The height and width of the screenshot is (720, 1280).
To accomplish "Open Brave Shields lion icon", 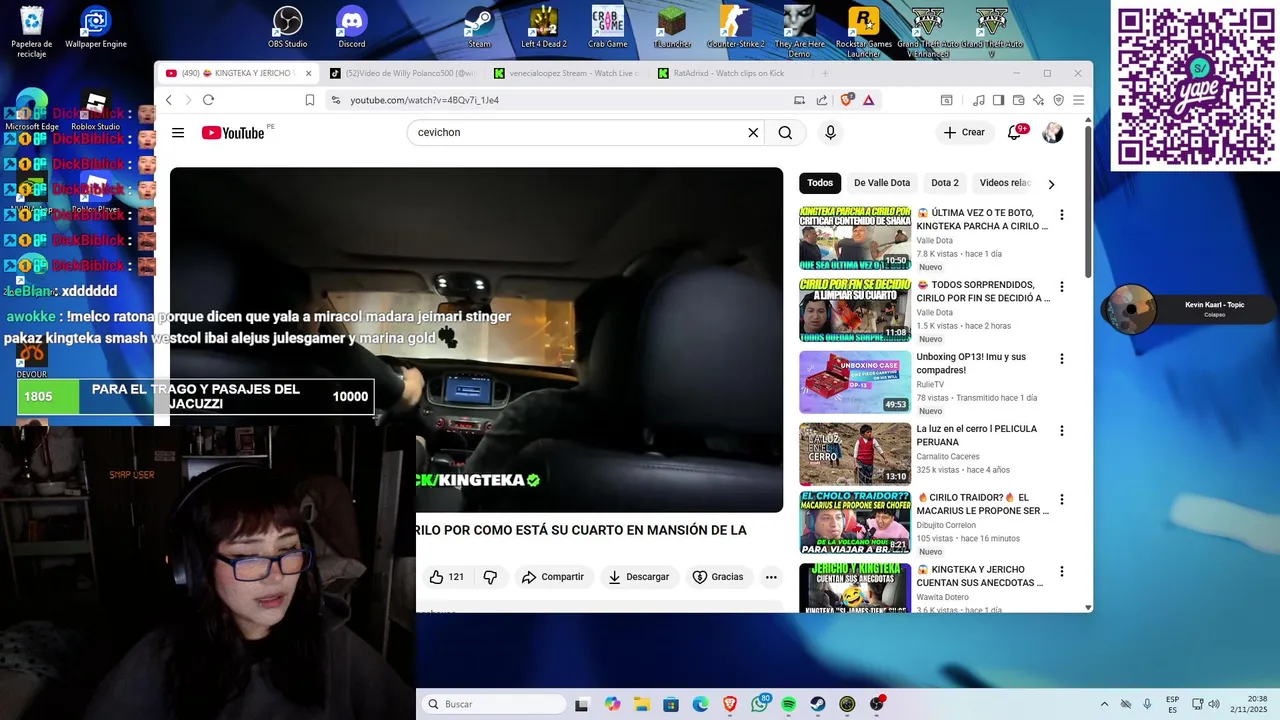I will click(847, 100).
